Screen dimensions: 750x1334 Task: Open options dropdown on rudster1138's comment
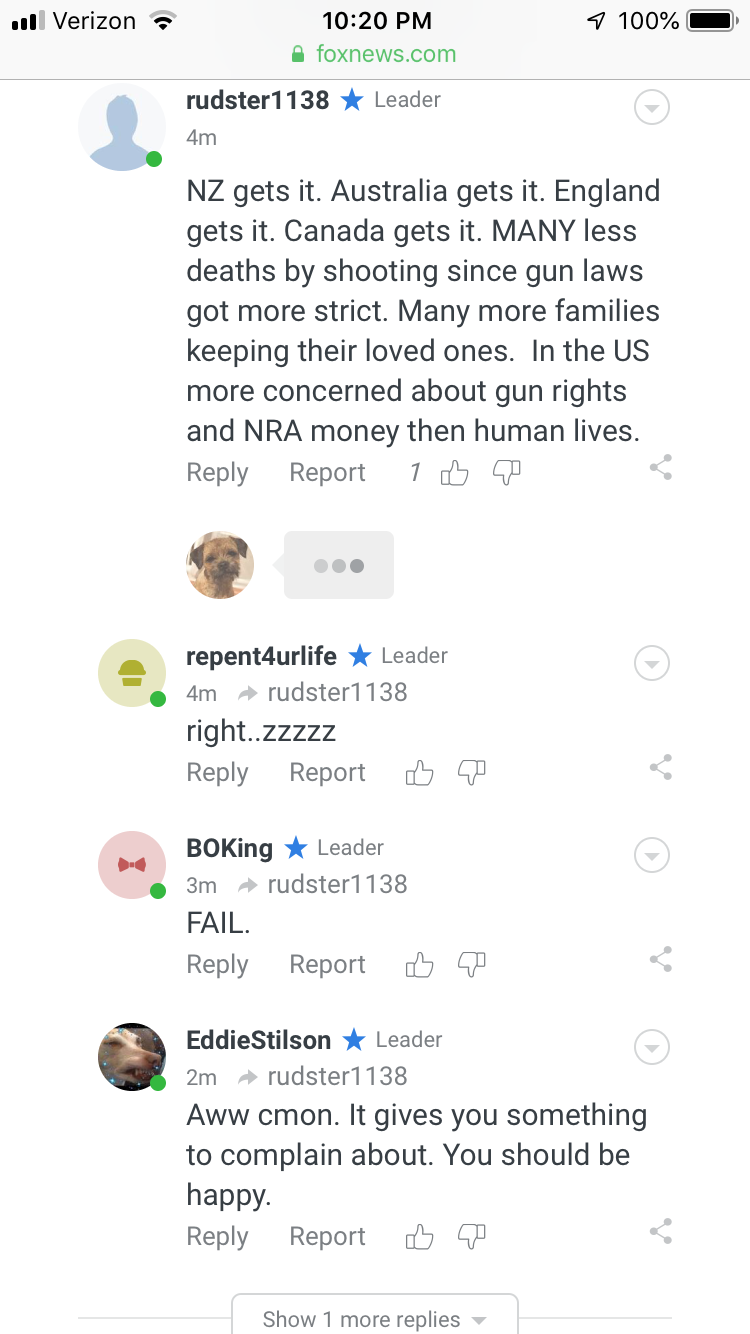[652, 107]
